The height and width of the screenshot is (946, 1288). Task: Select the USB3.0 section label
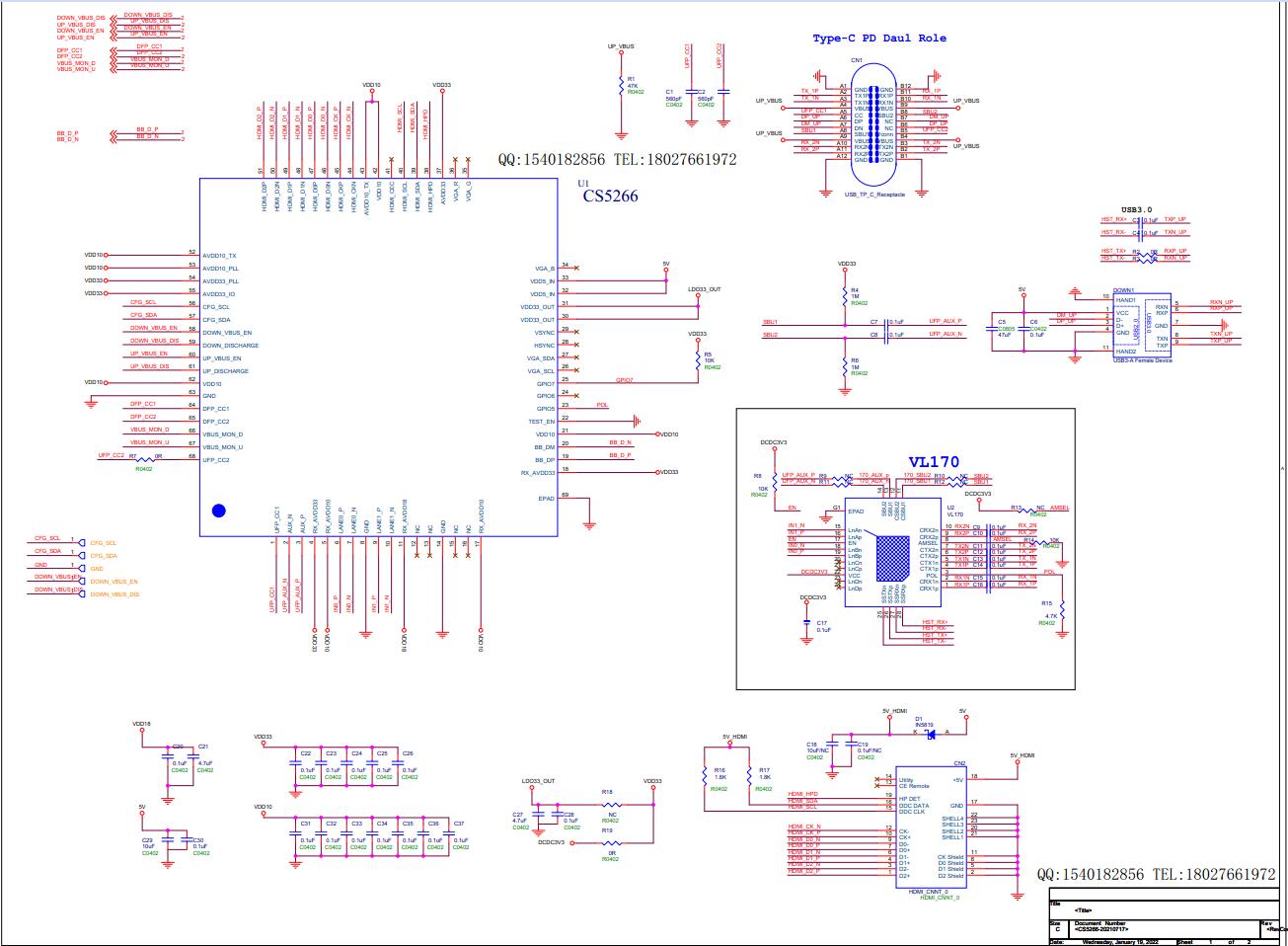(1136, 210)
